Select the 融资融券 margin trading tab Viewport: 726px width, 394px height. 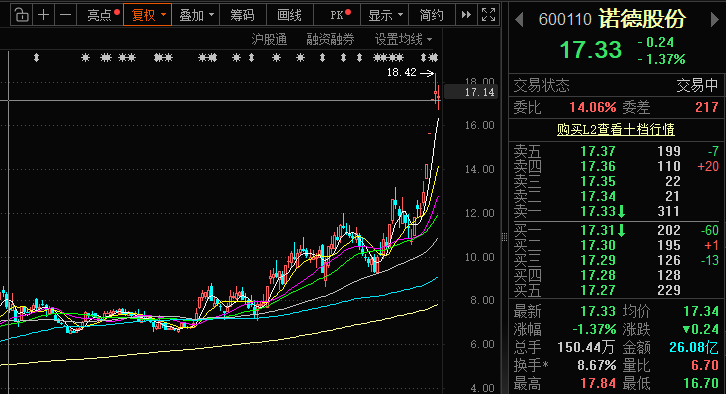point(330,39)
